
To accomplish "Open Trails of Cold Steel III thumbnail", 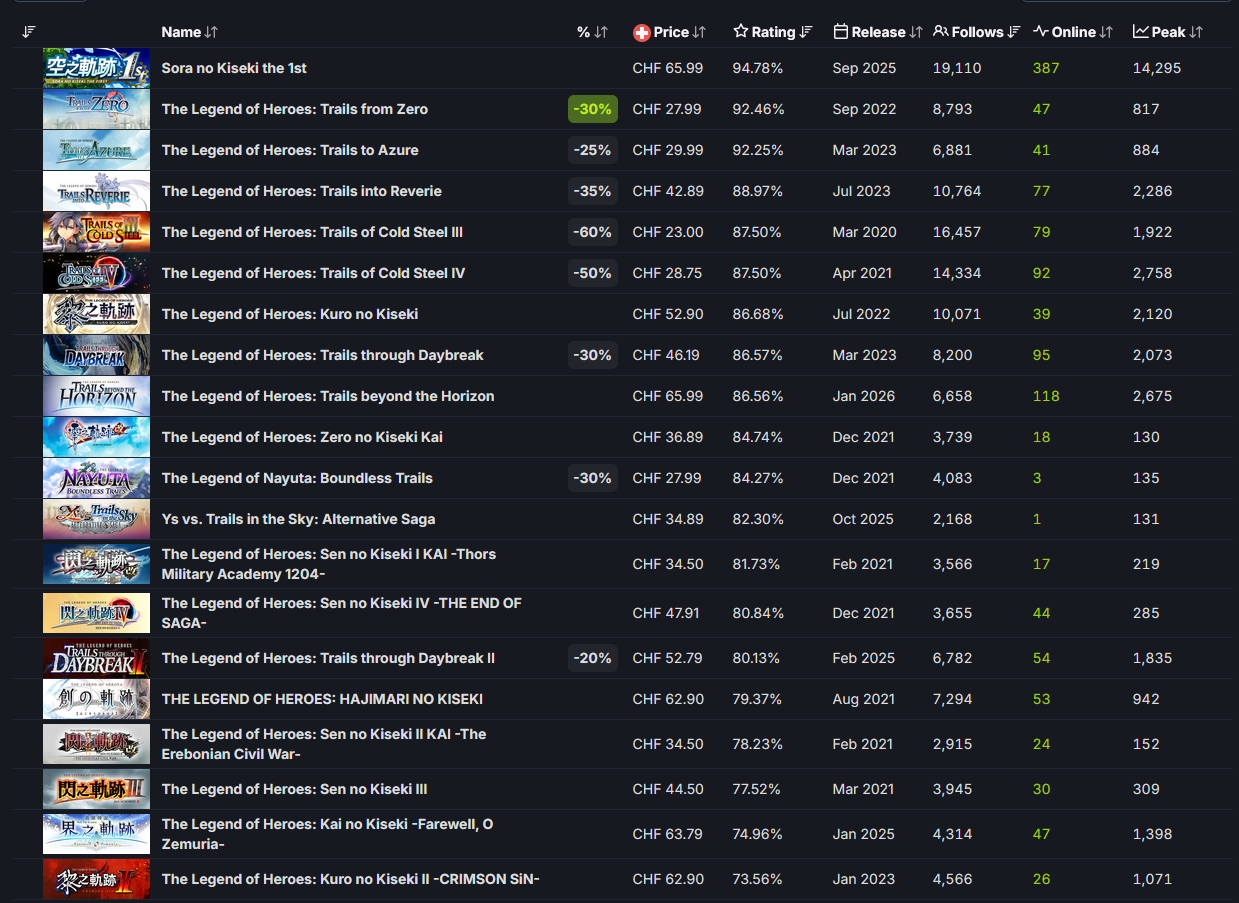I will pyautogui.click(x=96, y=232).
